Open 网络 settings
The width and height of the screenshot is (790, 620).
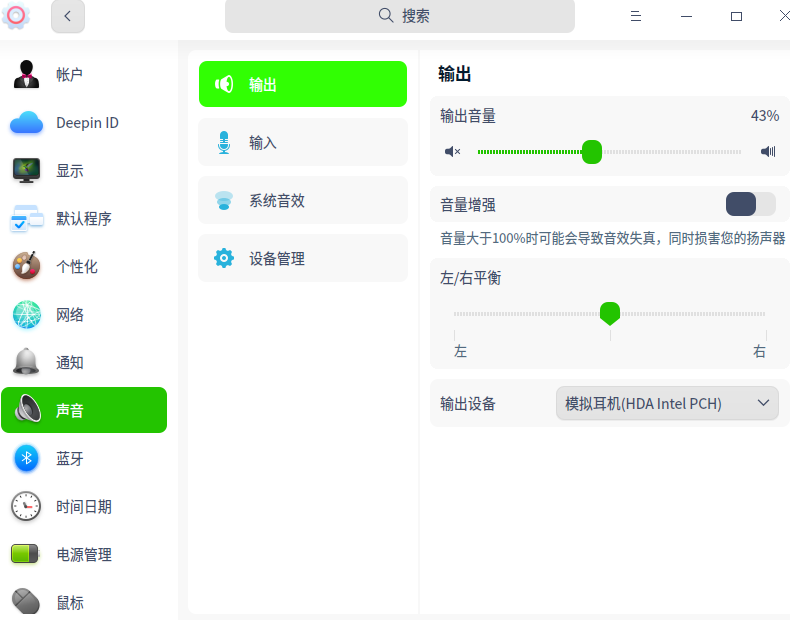(84, 314)
